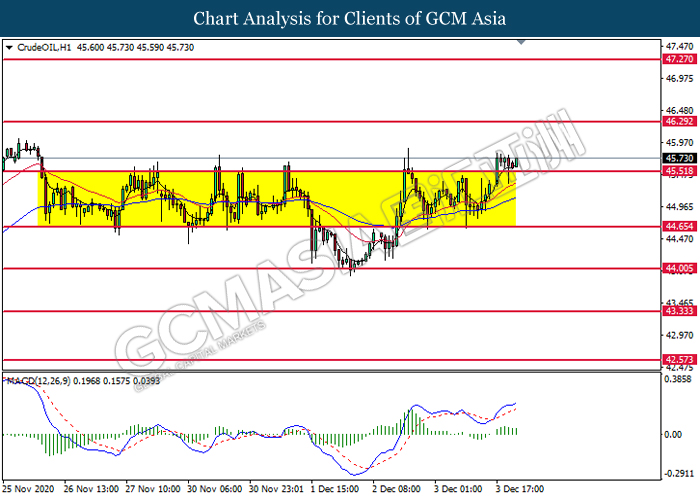The width and height of the screenshot is (700, 500).
Task: Click the 27 Nov 10:00 time label
Action: (153, 489)
